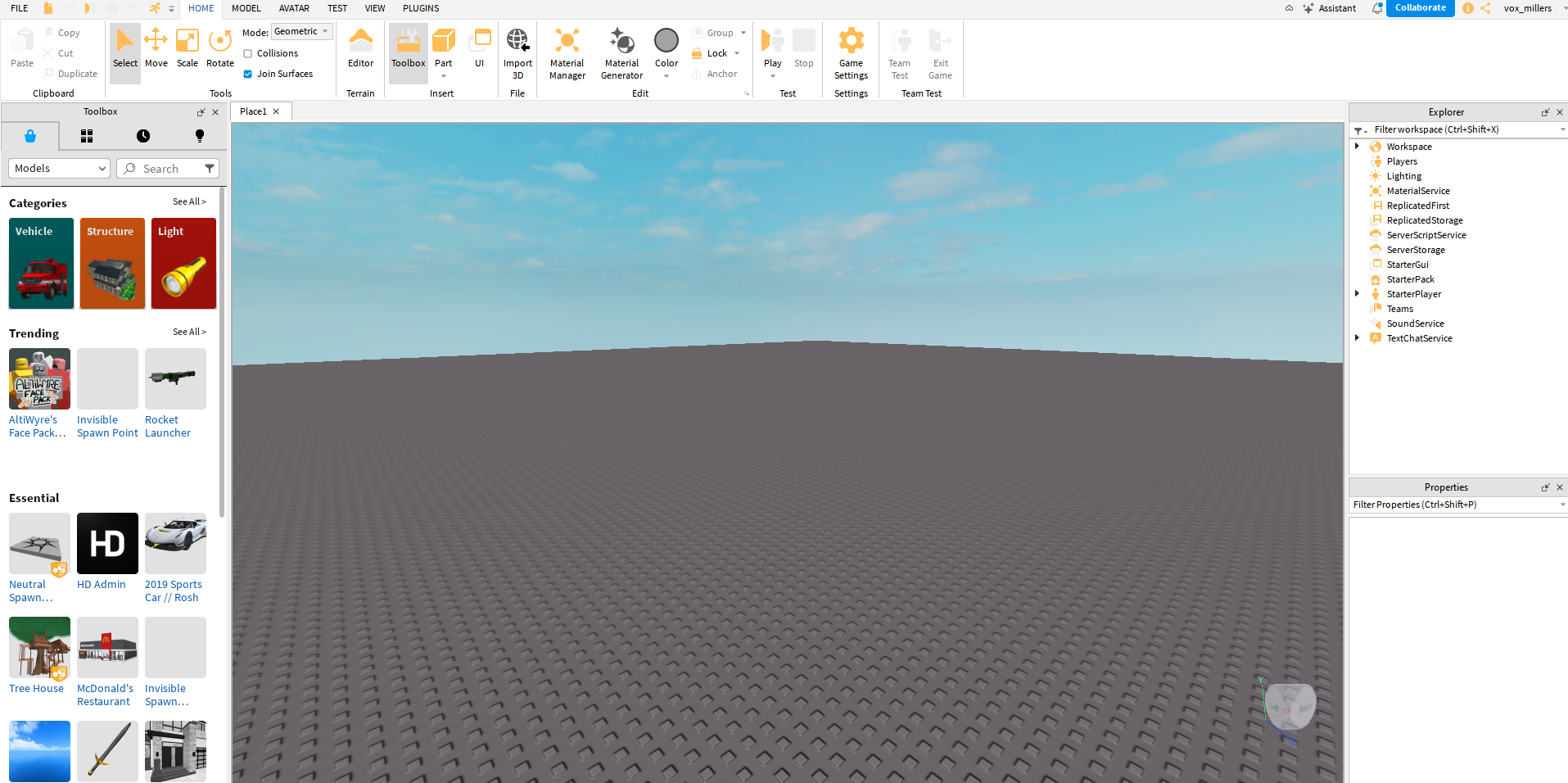This screenshot has width=1568, height=783.
Task: Open Game Settings
Action: click(x=851, y=53)
